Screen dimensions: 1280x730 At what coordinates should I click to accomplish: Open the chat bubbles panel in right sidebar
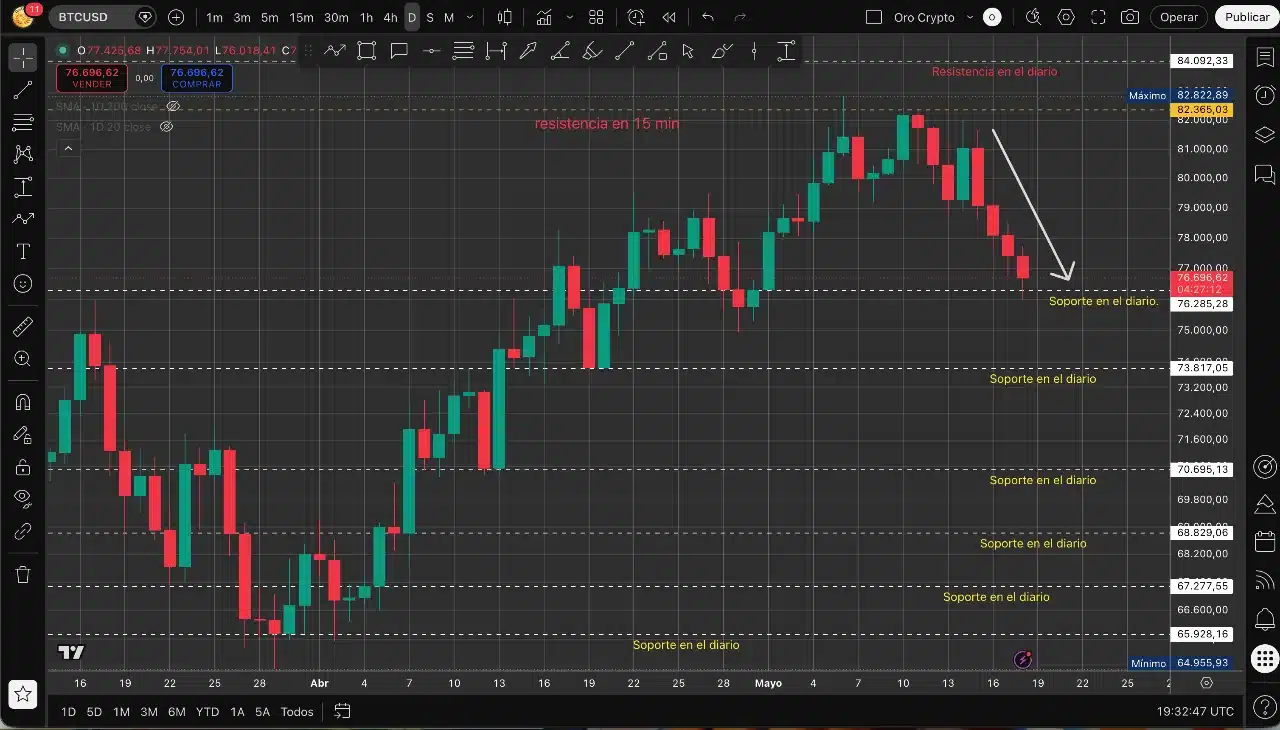[x=1264, y=174]
